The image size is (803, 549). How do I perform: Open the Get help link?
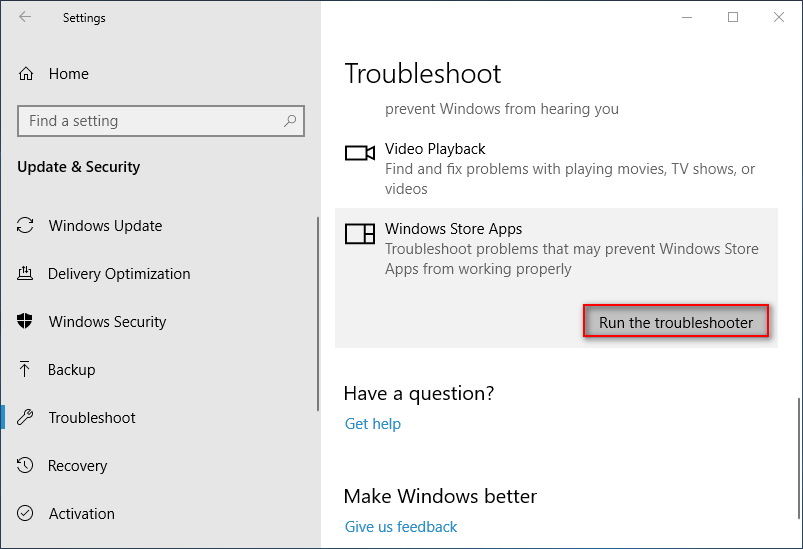(x=373, y=424)
